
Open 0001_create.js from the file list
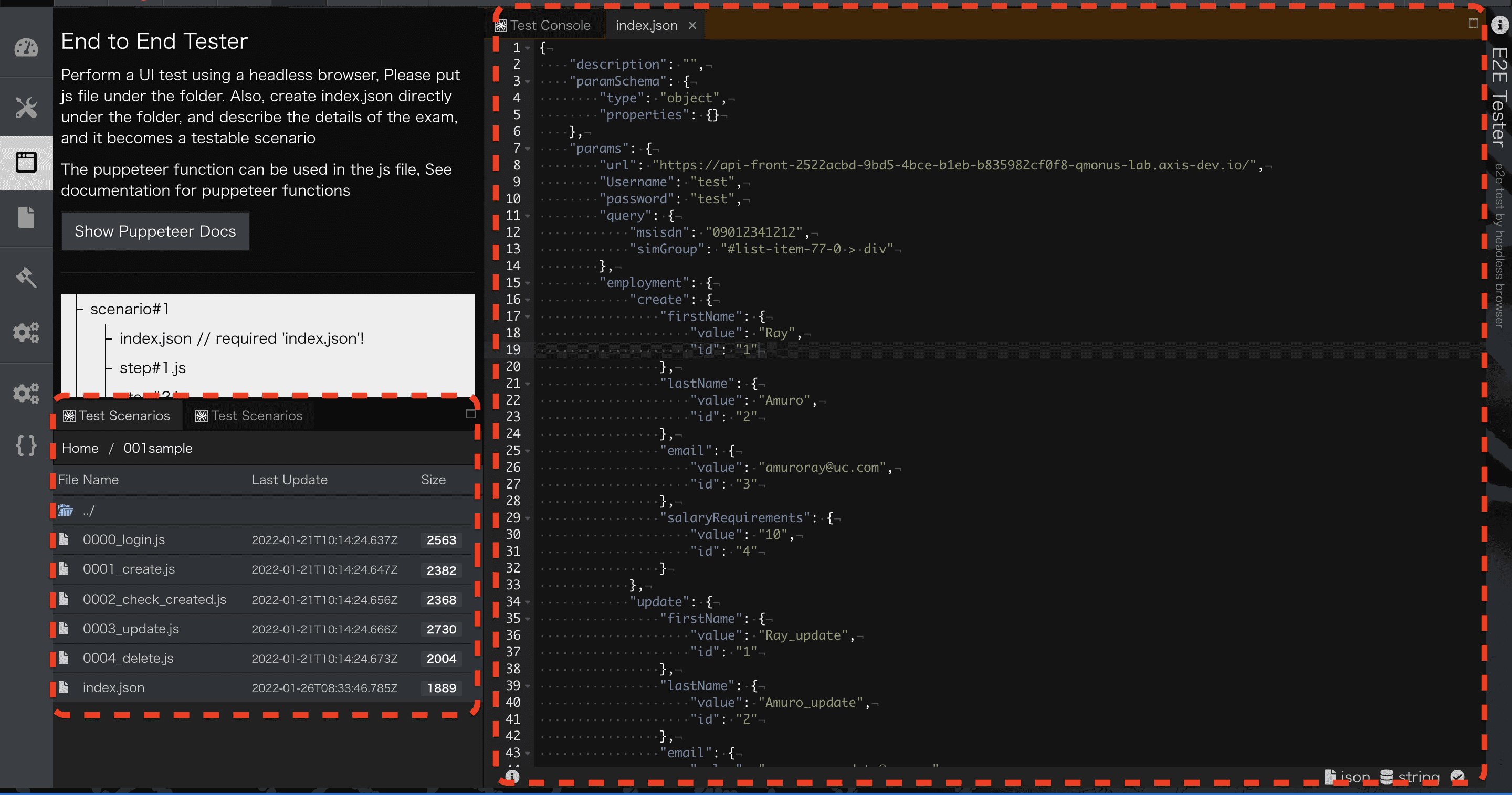tap(129, 568)
